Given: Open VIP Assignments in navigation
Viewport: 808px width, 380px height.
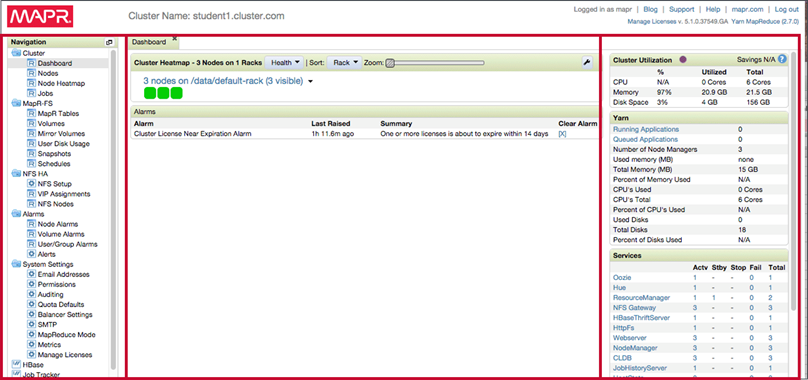Looking at the screenshot, I should pos(64,194).
